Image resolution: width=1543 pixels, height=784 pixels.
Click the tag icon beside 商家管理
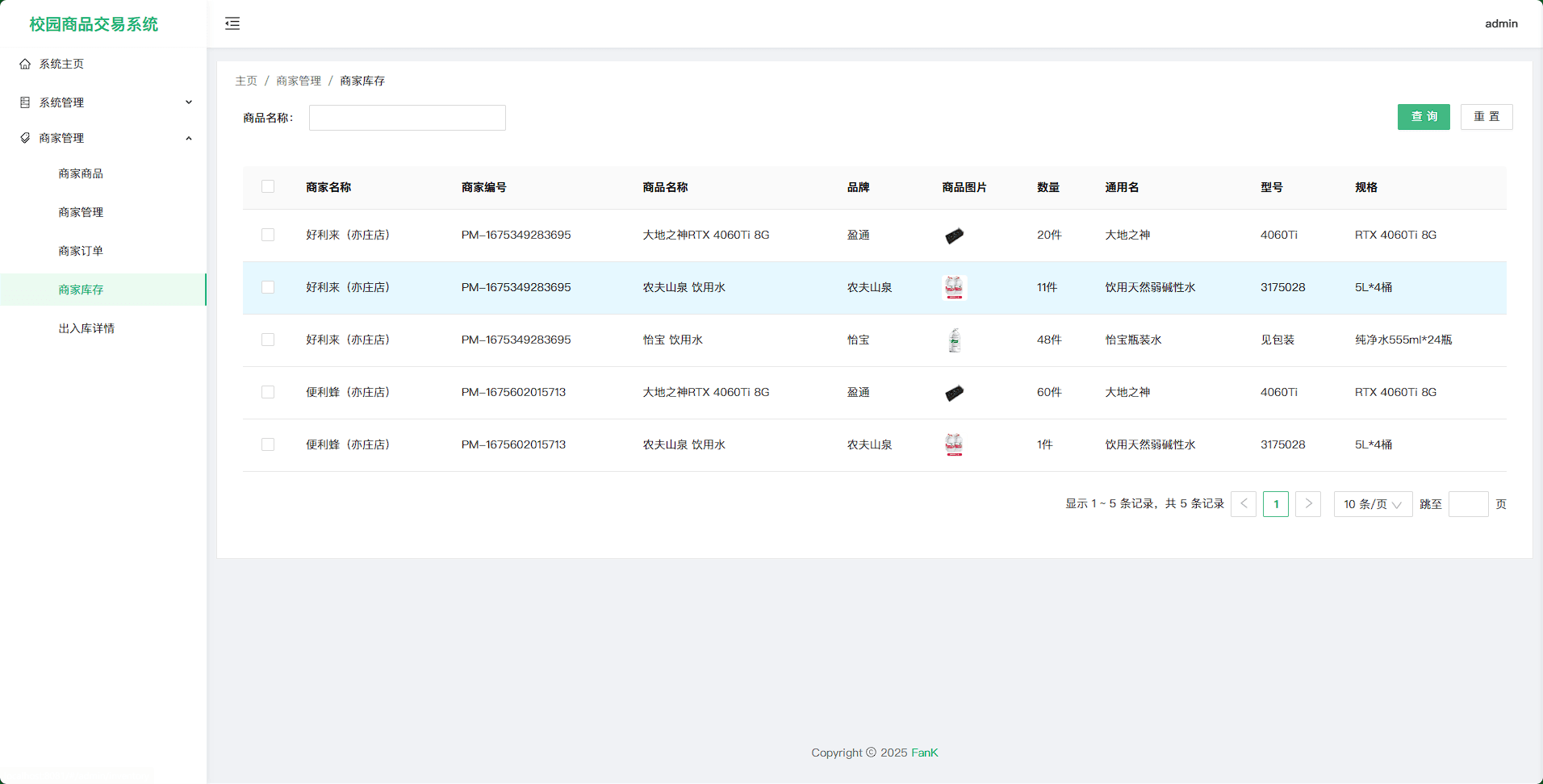(25, 138)
